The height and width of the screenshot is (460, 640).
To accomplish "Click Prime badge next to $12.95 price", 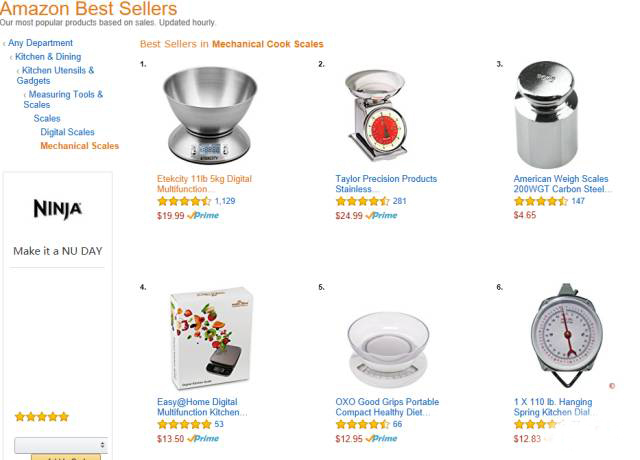I will pos(381,439).
